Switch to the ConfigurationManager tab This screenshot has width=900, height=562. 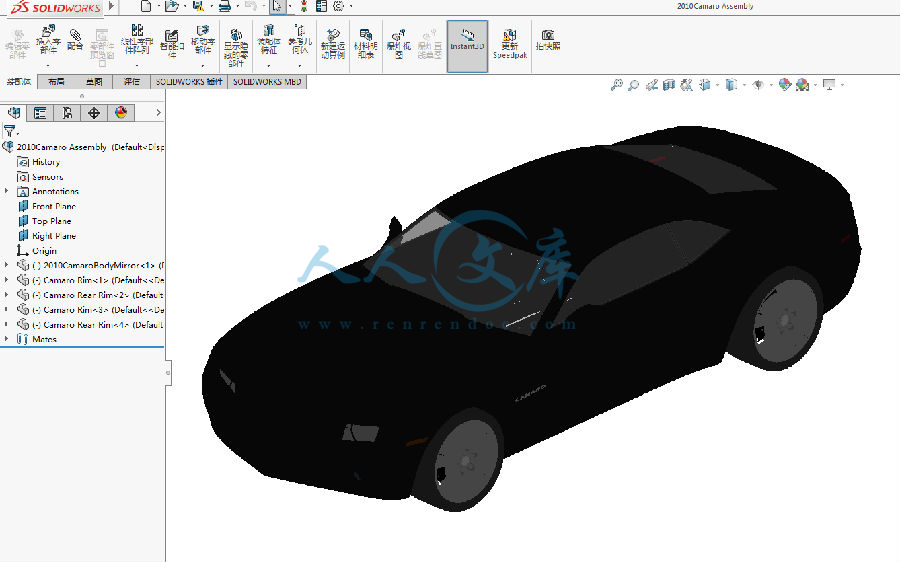tap(67, 113)
